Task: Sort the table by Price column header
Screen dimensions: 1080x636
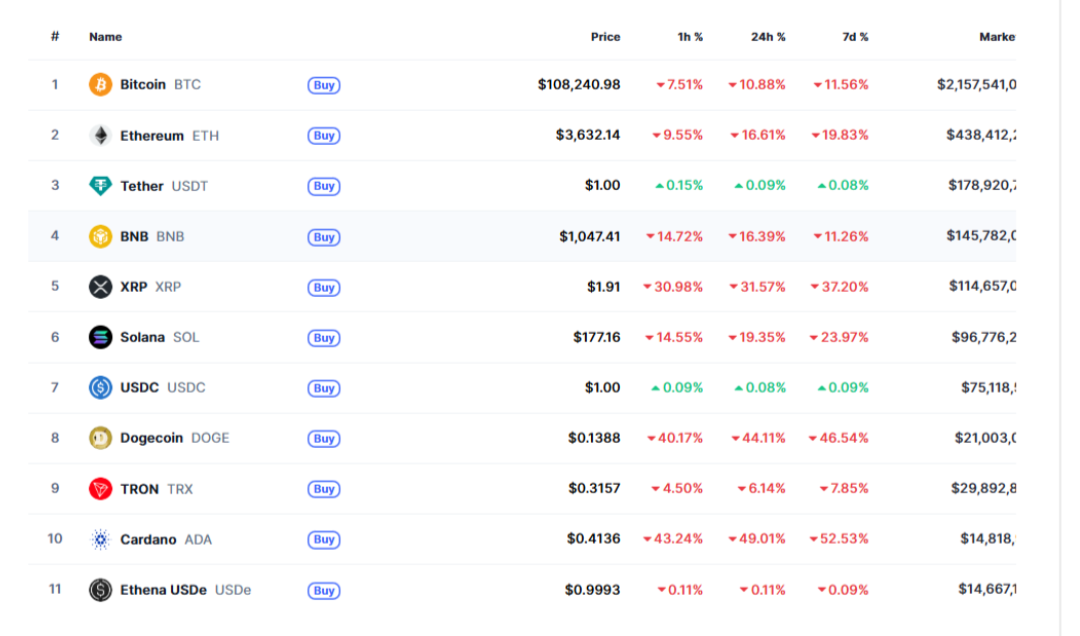Action: coord(605,37)
